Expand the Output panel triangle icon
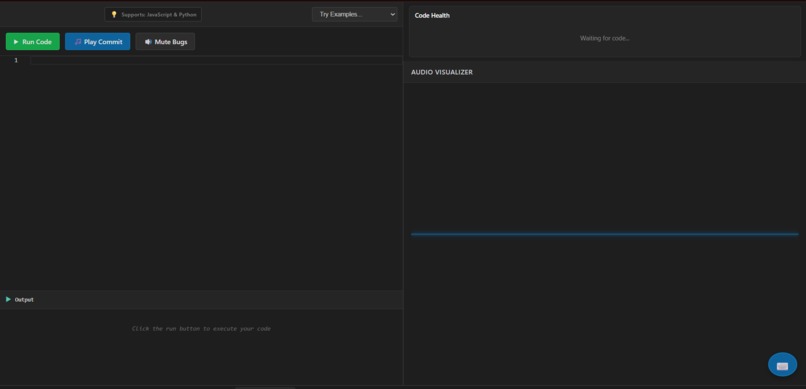806x389 pixels. pyautogui.click(x=8, y=299)
